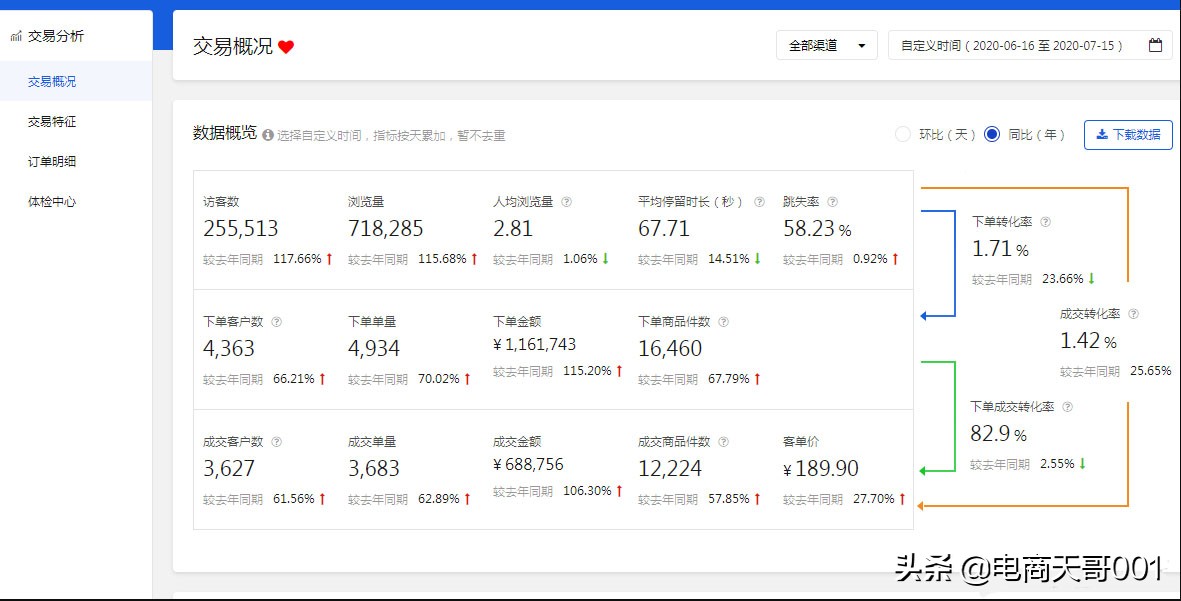Open the 订单明细 section
Viewport: 1181px width, 601px height.
51,161
